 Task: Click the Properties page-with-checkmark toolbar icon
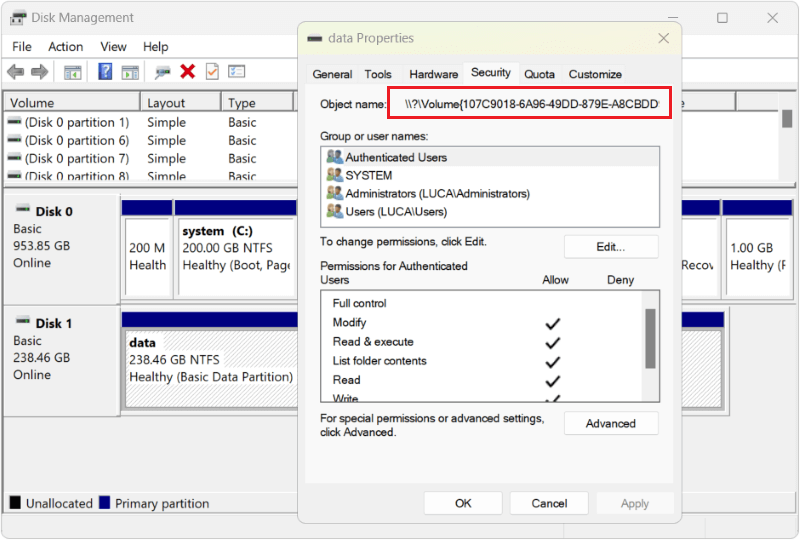[212, 71]
